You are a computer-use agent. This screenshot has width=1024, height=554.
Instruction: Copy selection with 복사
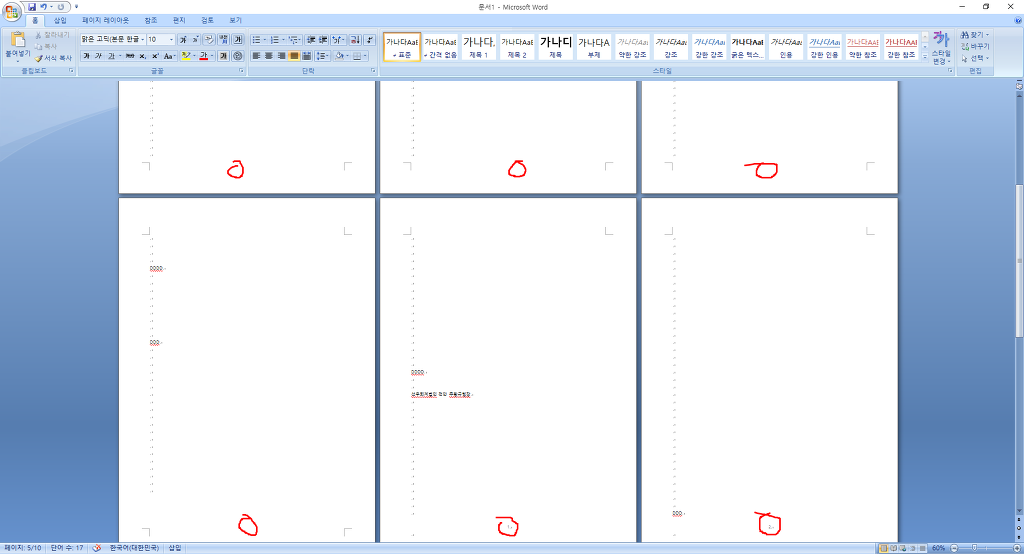click(x=46, y=46)
